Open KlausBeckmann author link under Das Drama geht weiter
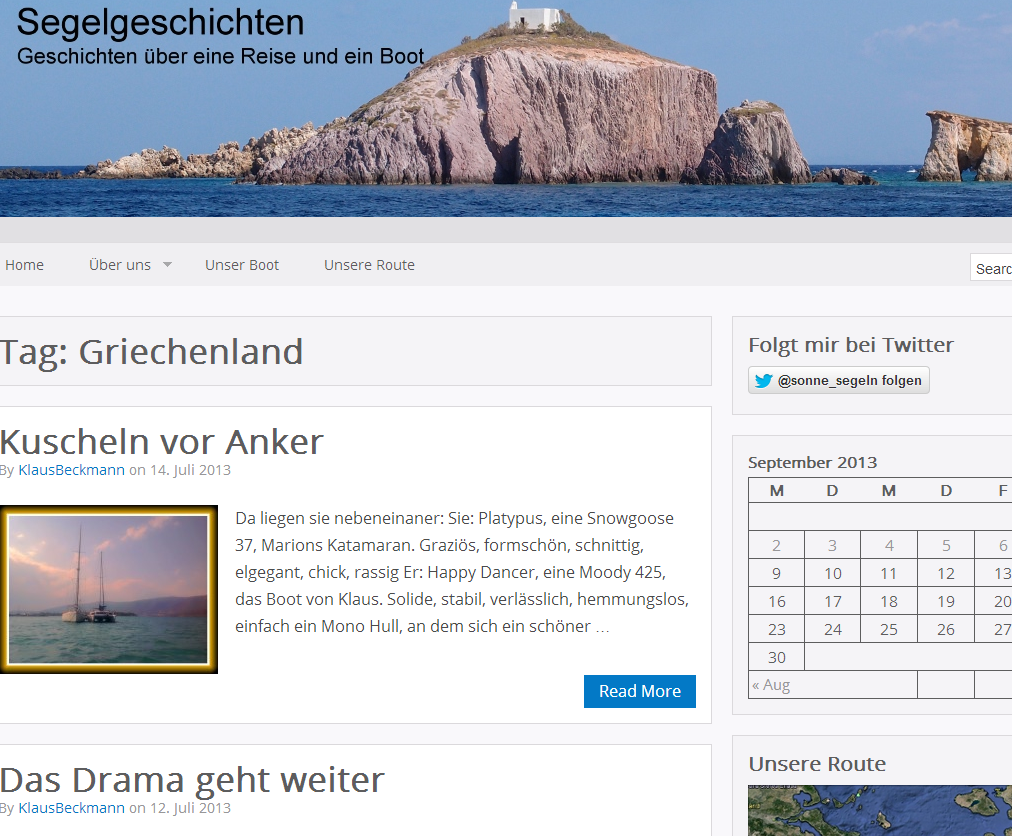The width and height of the screenshot is (1012, 836). [x=72, y=808]
